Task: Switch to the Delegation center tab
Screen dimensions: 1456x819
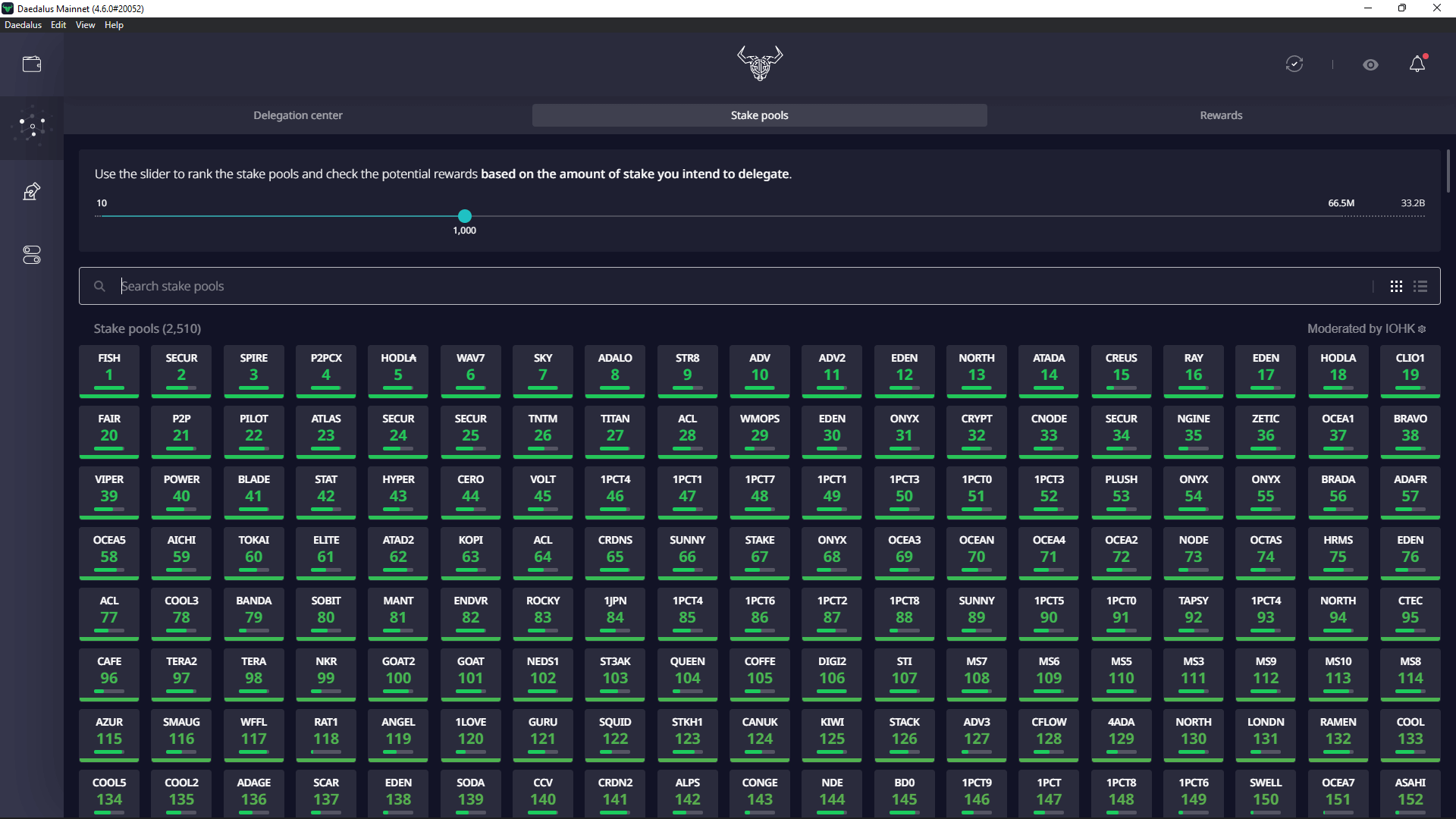Action: click(298, 115)
